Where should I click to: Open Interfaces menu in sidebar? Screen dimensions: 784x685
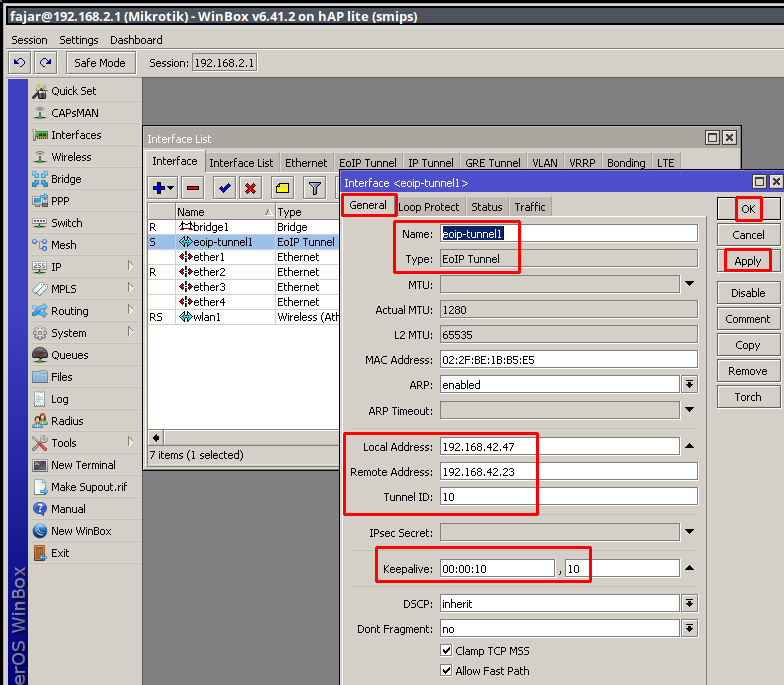(x=76, y=135)
